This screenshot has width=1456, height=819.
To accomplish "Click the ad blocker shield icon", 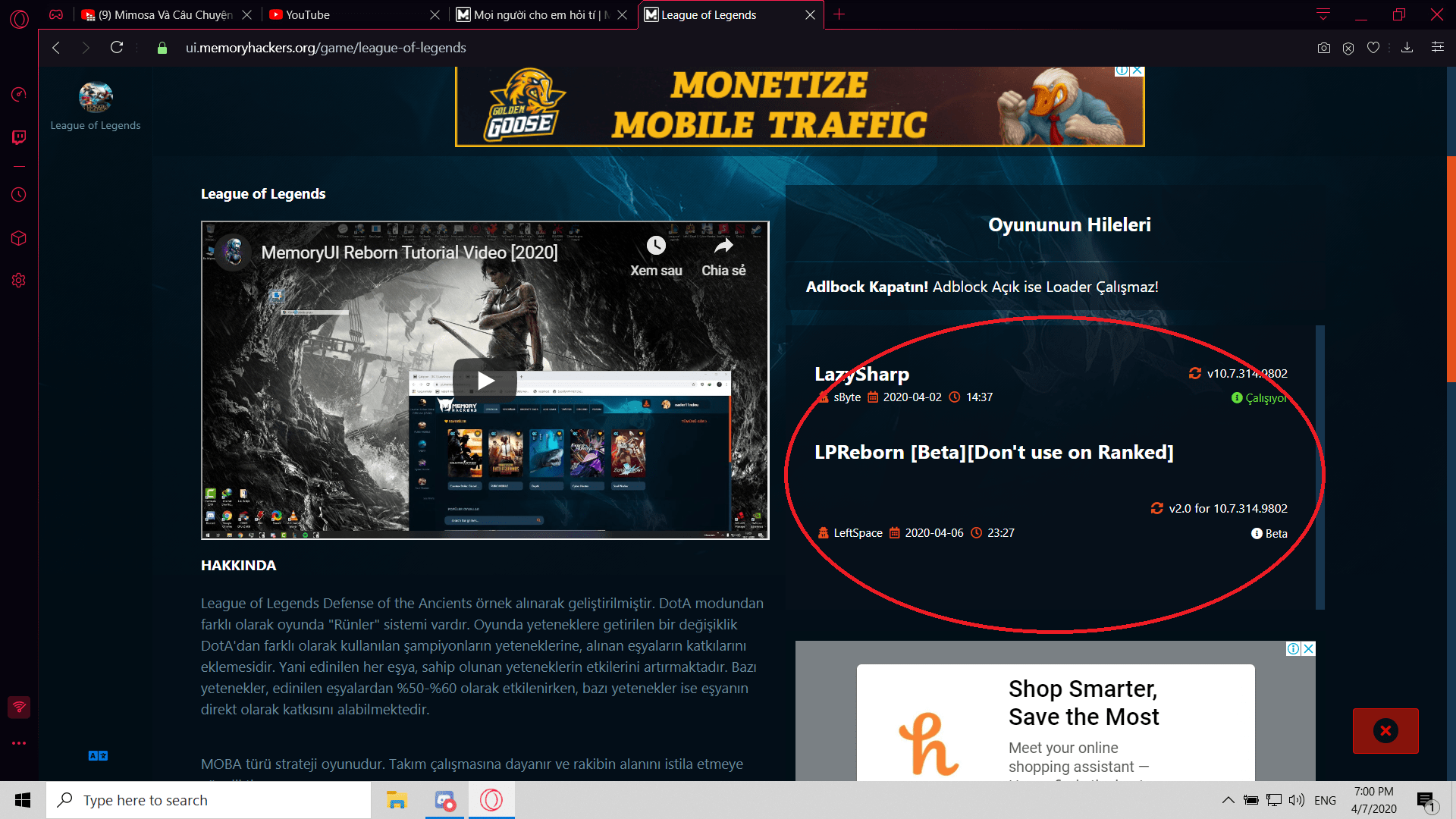I will pos(1348,48).
